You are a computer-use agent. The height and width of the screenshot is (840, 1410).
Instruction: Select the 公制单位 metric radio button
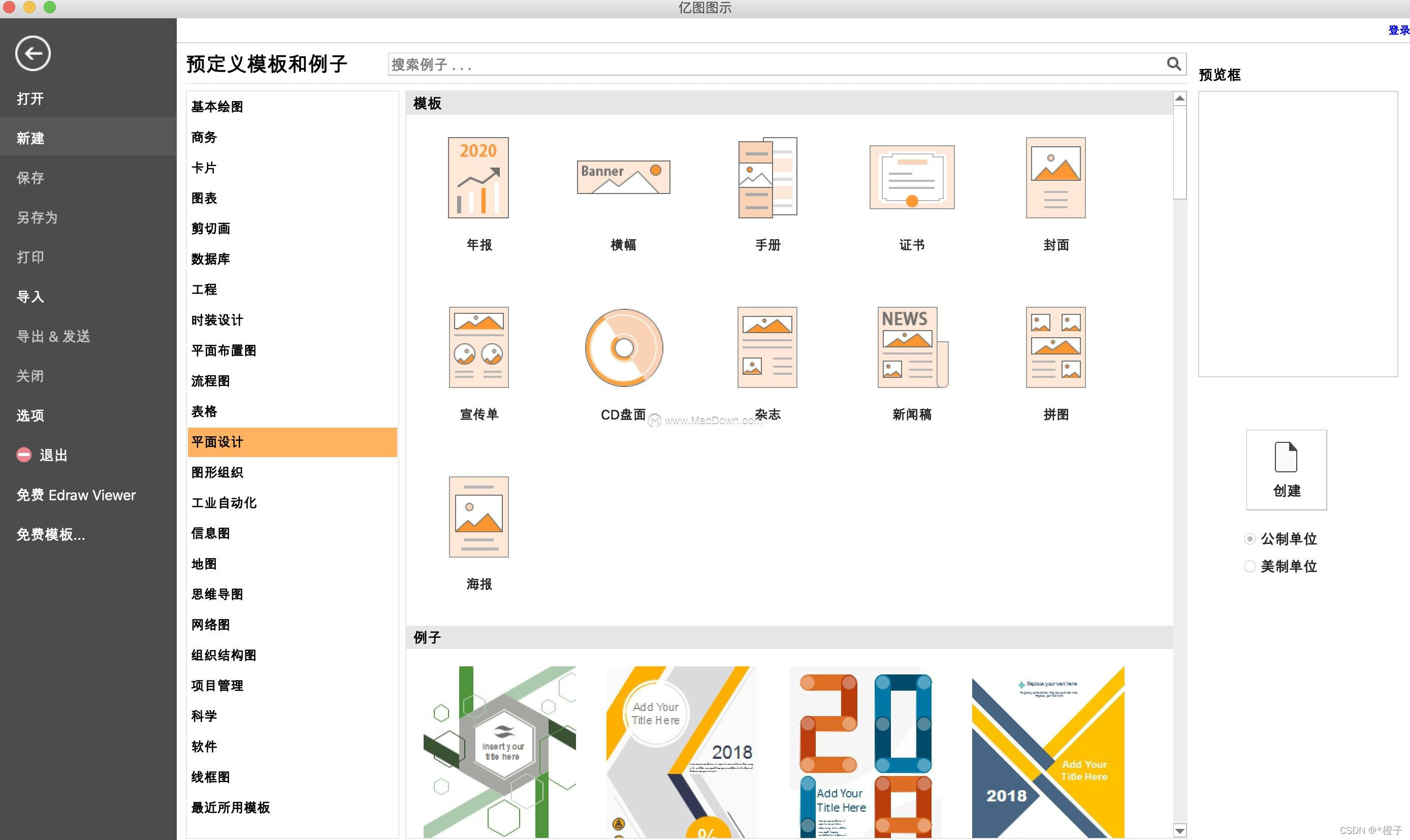1250,539
